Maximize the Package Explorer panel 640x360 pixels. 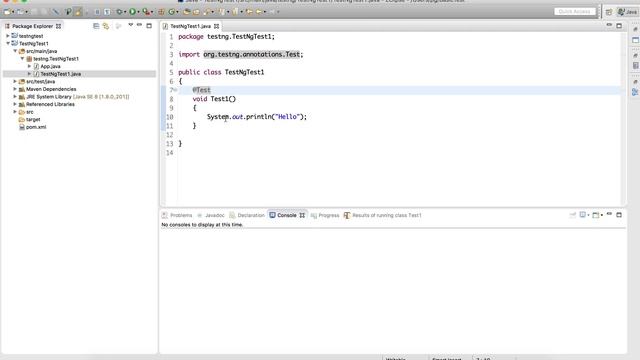point(149,26)
